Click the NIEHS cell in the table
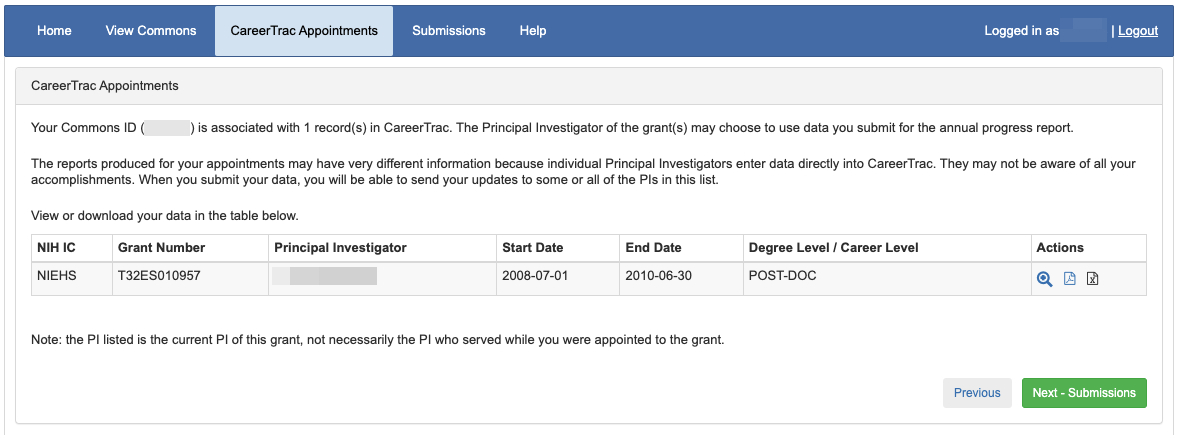 coord(56,276)
